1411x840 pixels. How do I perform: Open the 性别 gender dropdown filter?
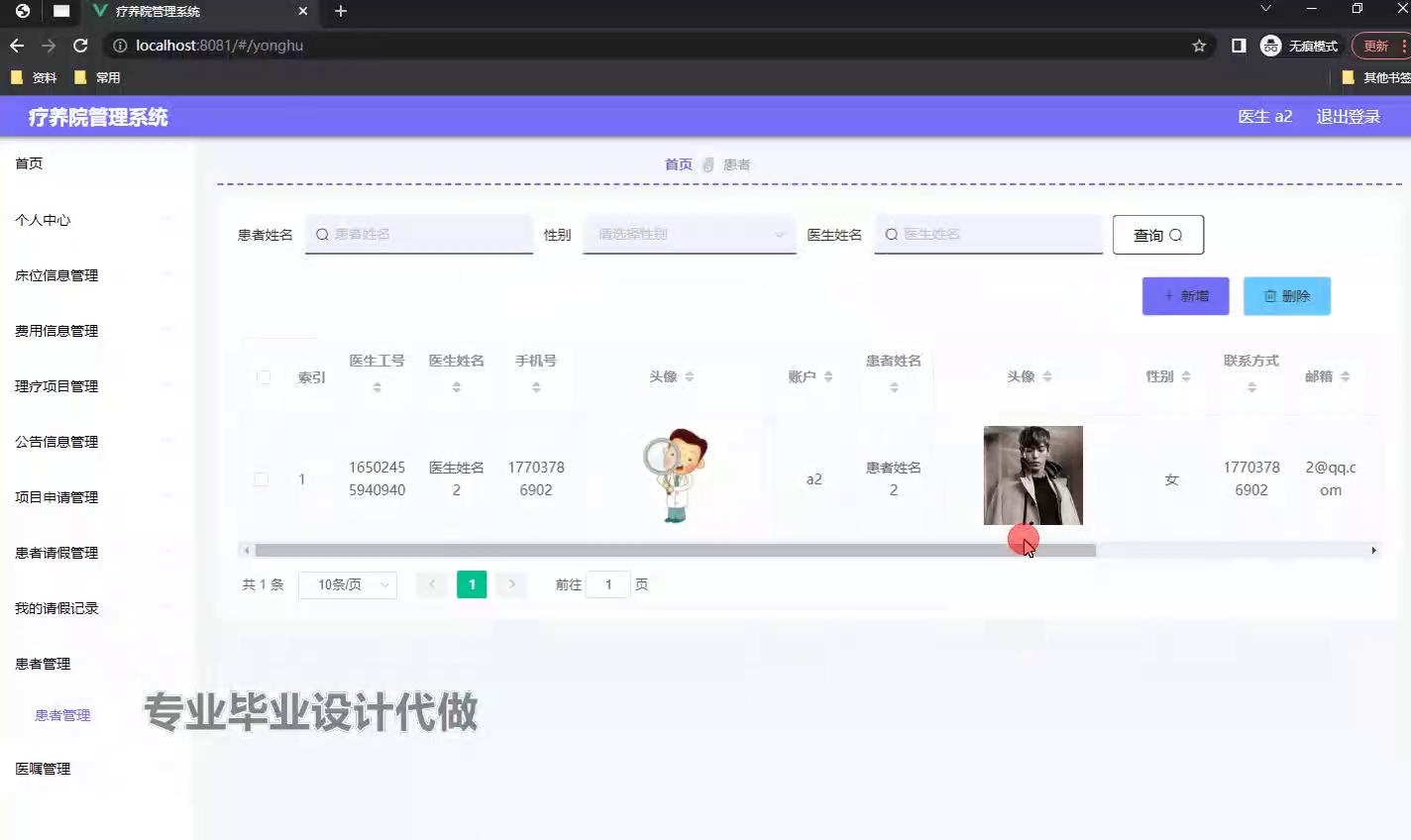coord(689,235)
